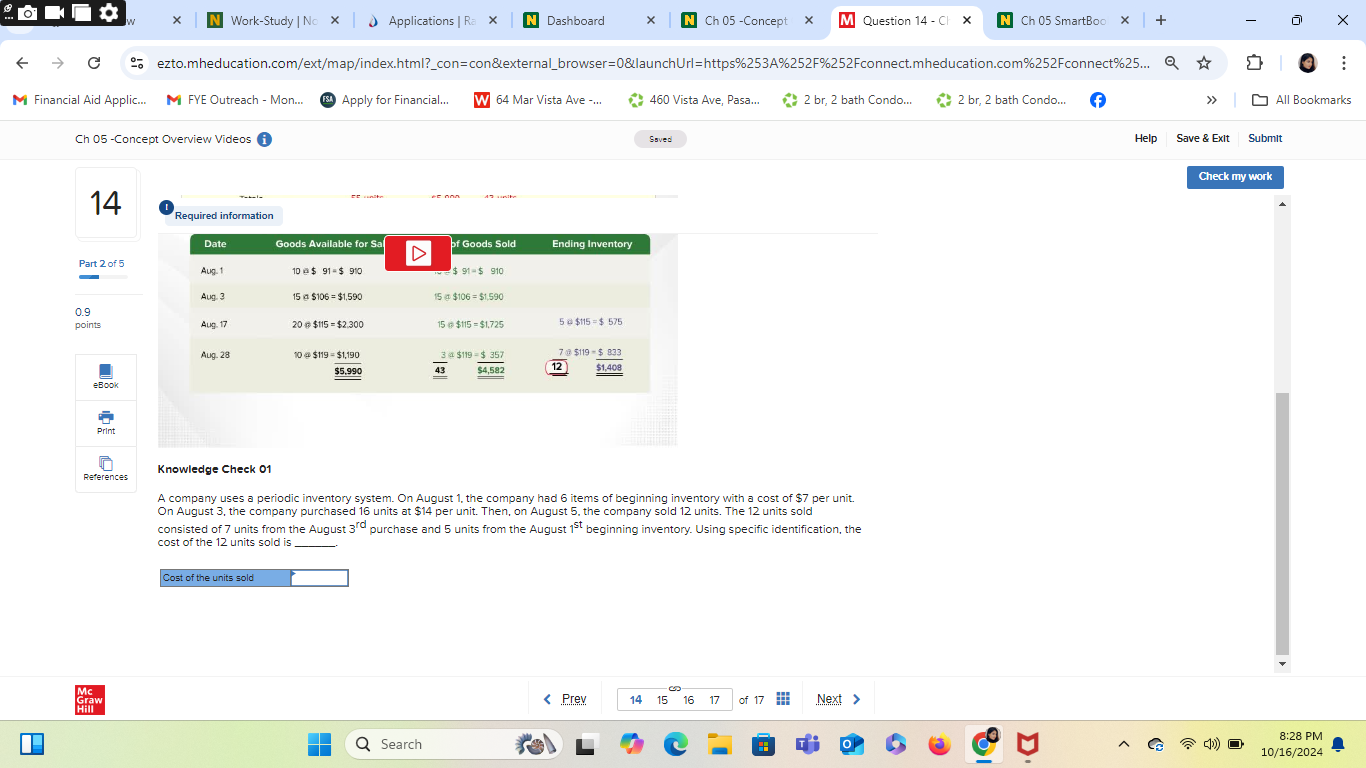The width and height of the screenshot is (1366, 768).
Task: Switch to the Ch 05 SmartBook tab
Action: [1062, 20]
